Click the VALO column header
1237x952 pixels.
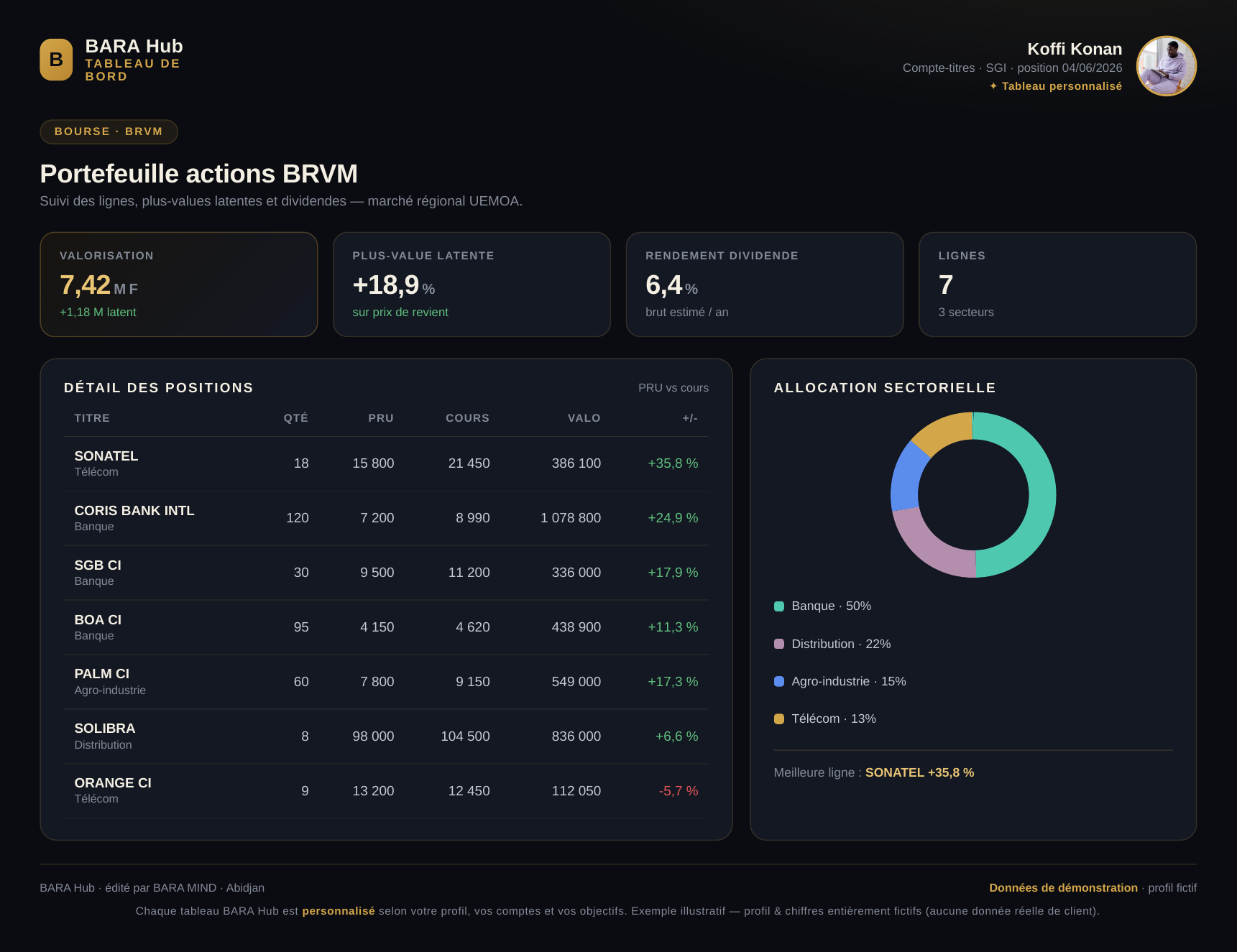(x=584, y=418)
